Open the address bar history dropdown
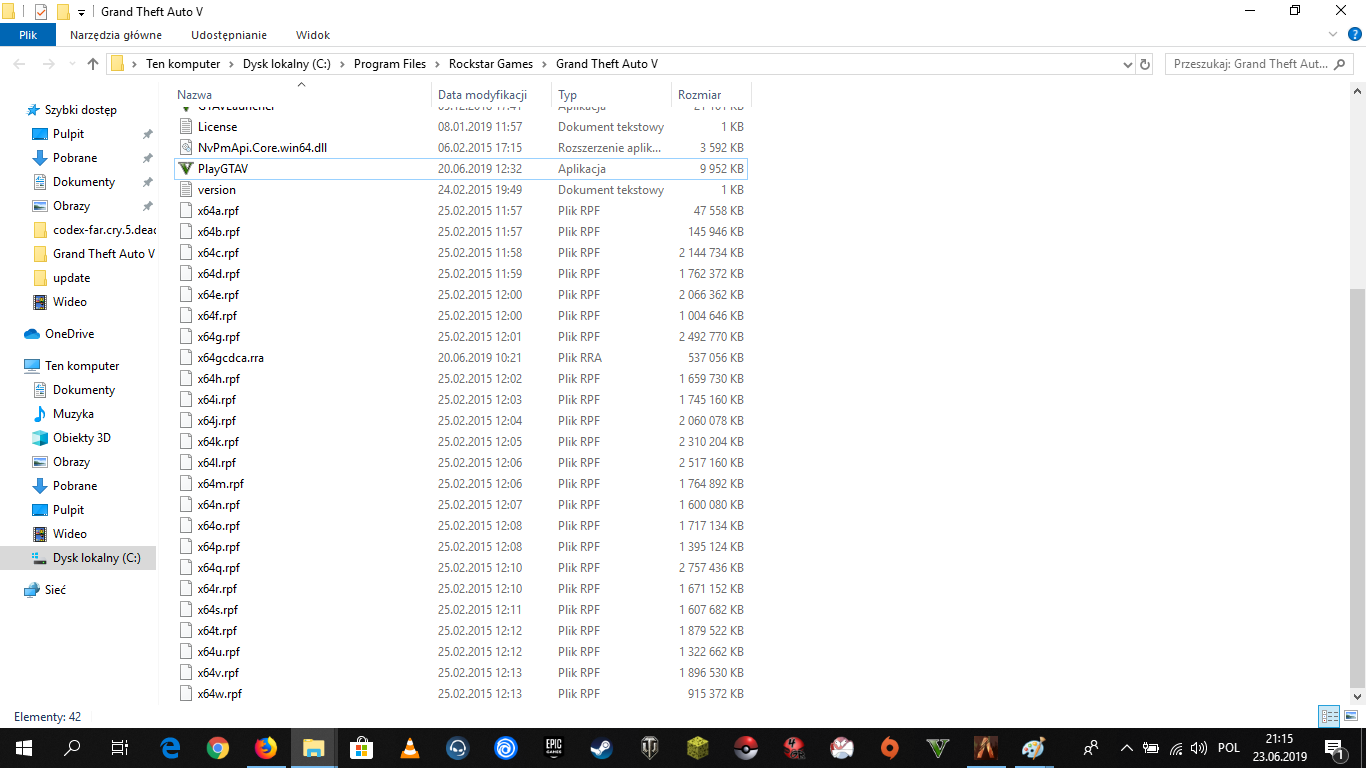Screen dimensions: 1366x768 [x=1127, y=64]
